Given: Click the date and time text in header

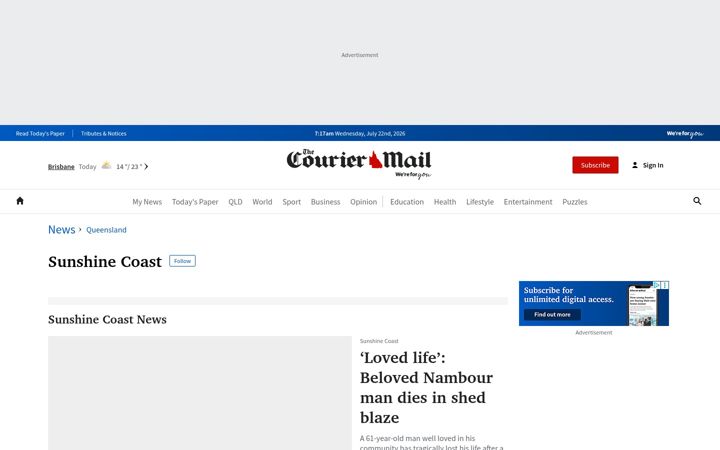Looking at the screenshot, I should [360, 134].
